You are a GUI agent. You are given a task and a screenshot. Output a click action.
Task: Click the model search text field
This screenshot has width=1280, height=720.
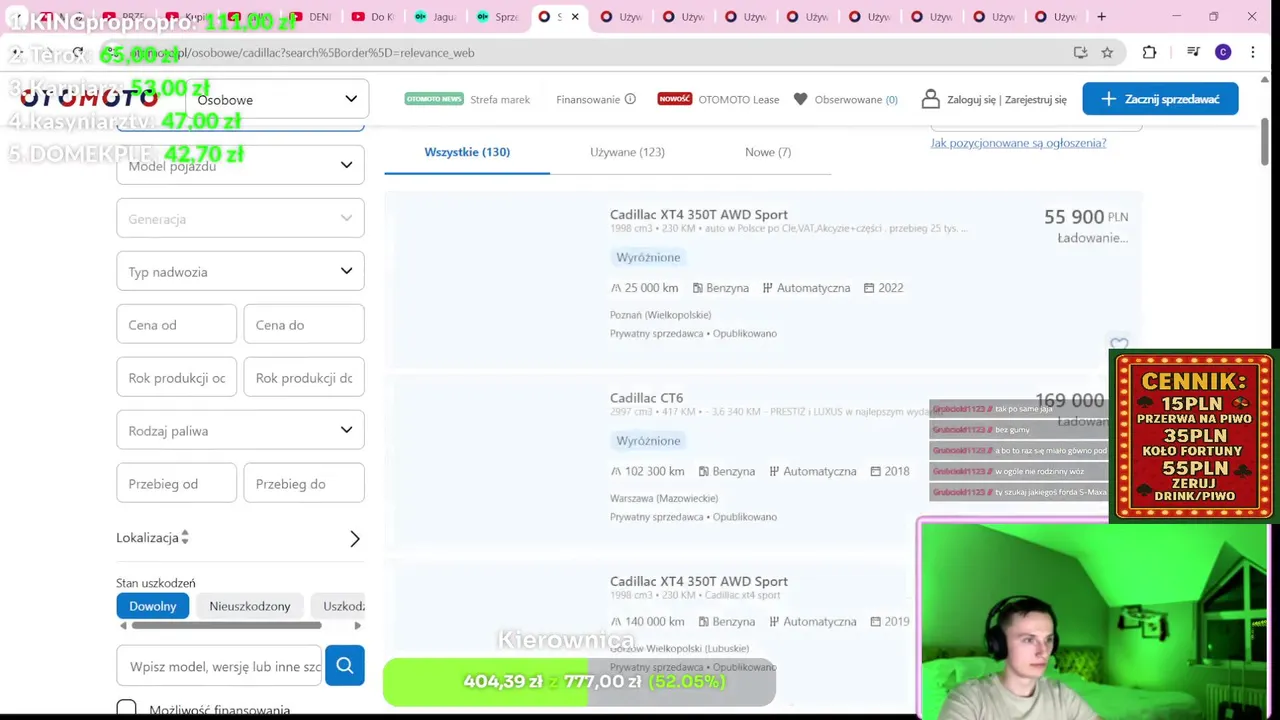(x=220, y=666)
